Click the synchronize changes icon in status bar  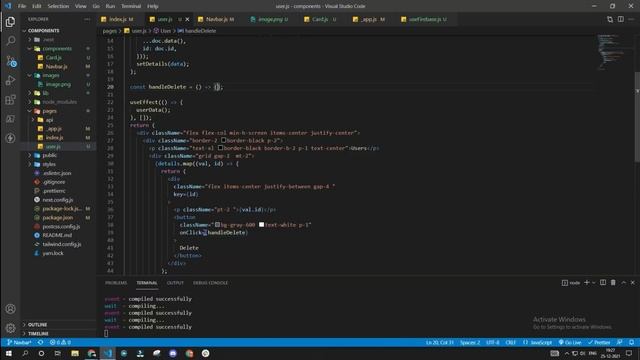(40, 342)
